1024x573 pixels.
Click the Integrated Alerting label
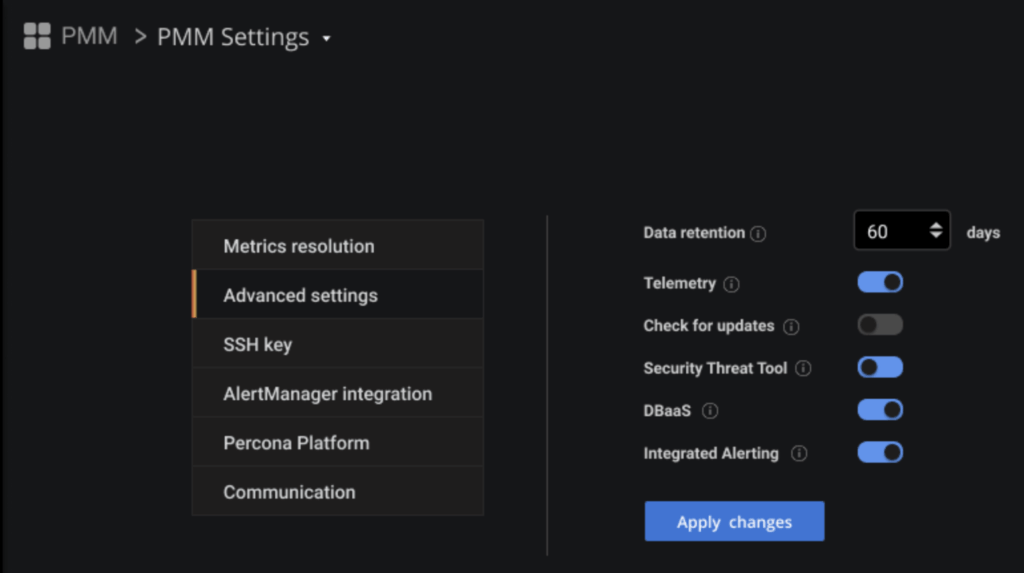point(711,453)
